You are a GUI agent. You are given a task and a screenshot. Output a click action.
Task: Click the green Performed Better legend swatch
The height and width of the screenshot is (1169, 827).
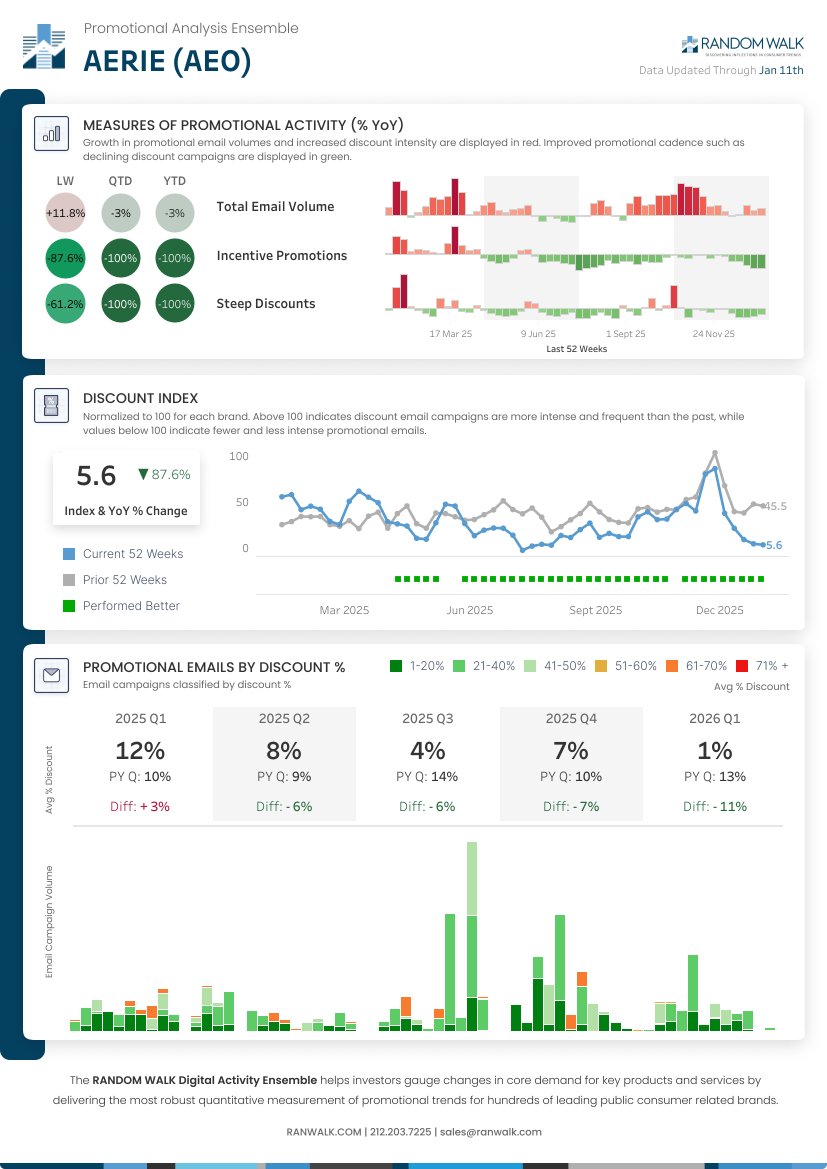[69, 606]
